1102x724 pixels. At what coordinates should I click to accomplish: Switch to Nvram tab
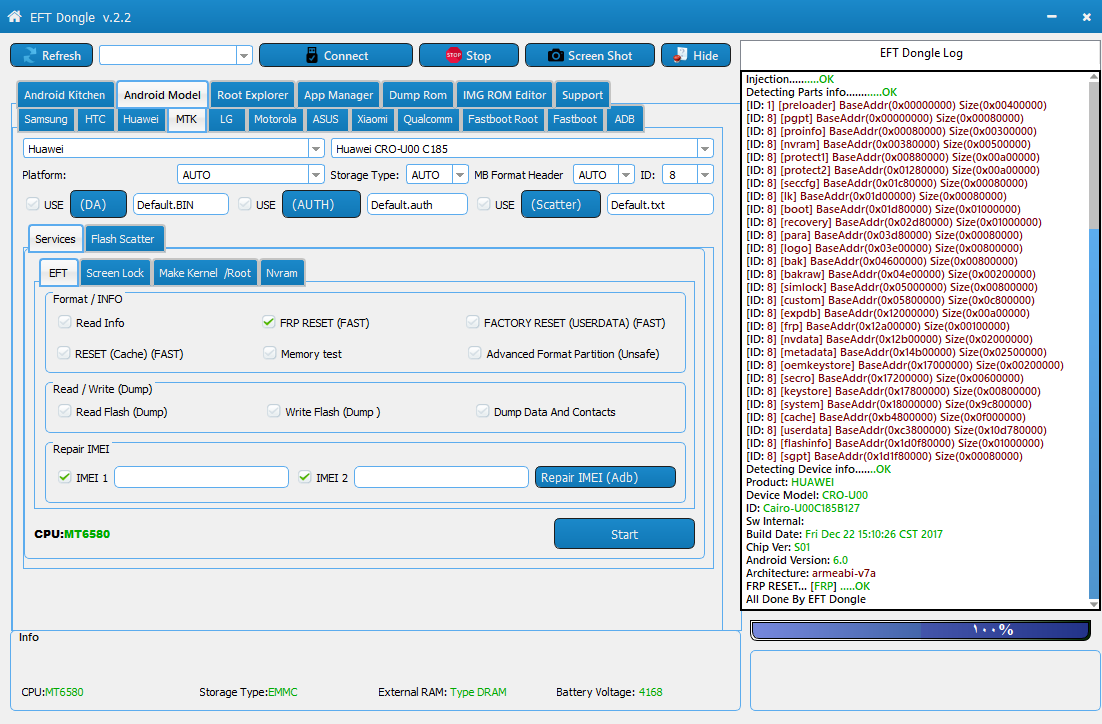point(282,273)
